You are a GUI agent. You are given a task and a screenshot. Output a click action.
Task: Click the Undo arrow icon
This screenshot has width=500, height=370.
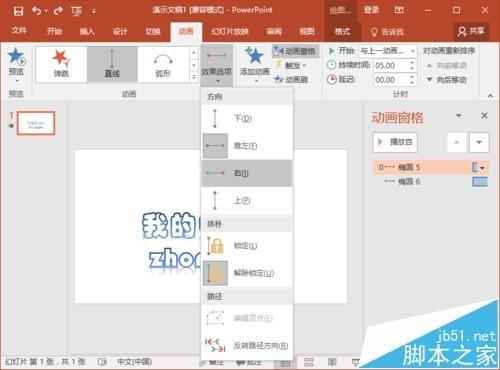(x=37, y=11)
